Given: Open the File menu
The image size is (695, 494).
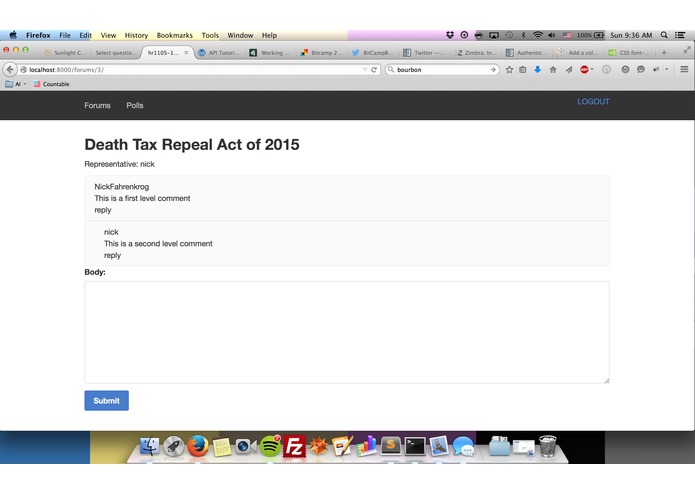Looking at the screenshot, I should point(65,35).
